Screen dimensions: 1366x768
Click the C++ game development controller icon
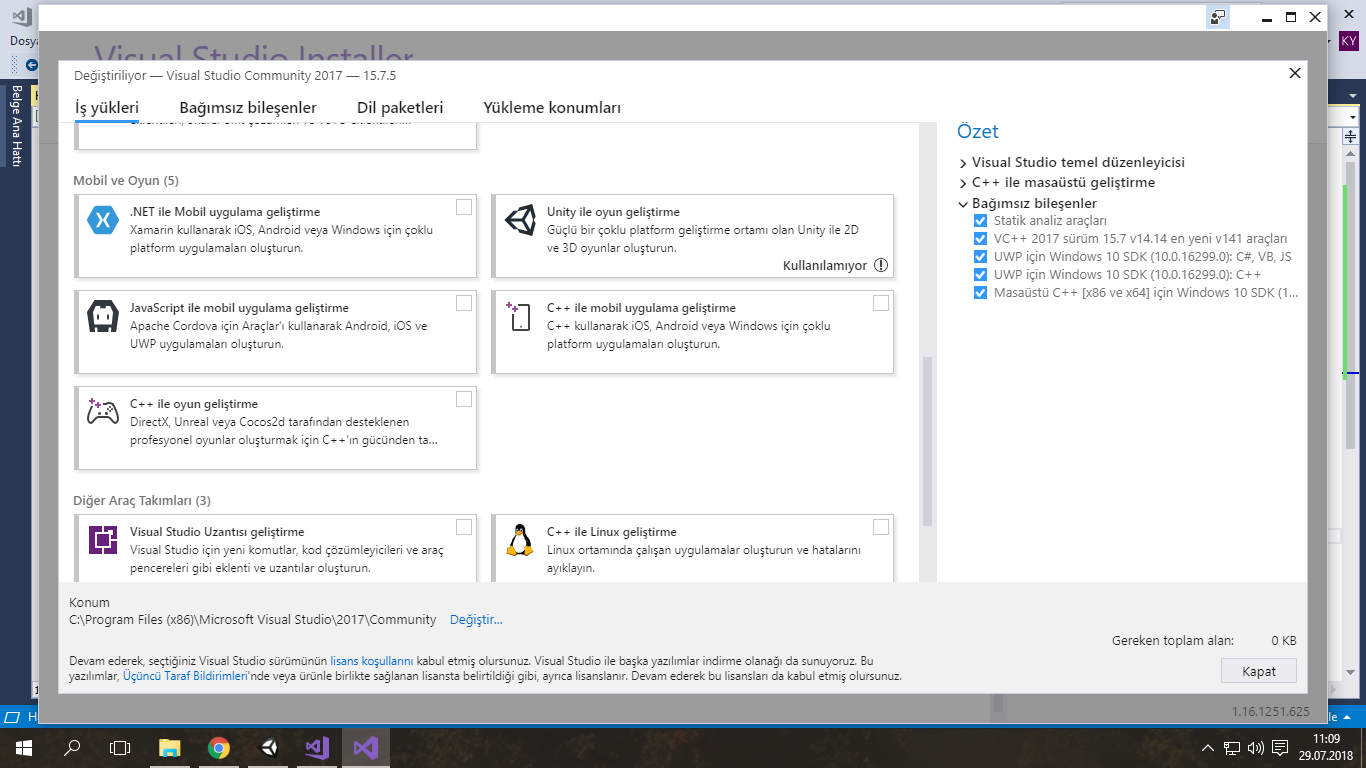tap(103, 411)
